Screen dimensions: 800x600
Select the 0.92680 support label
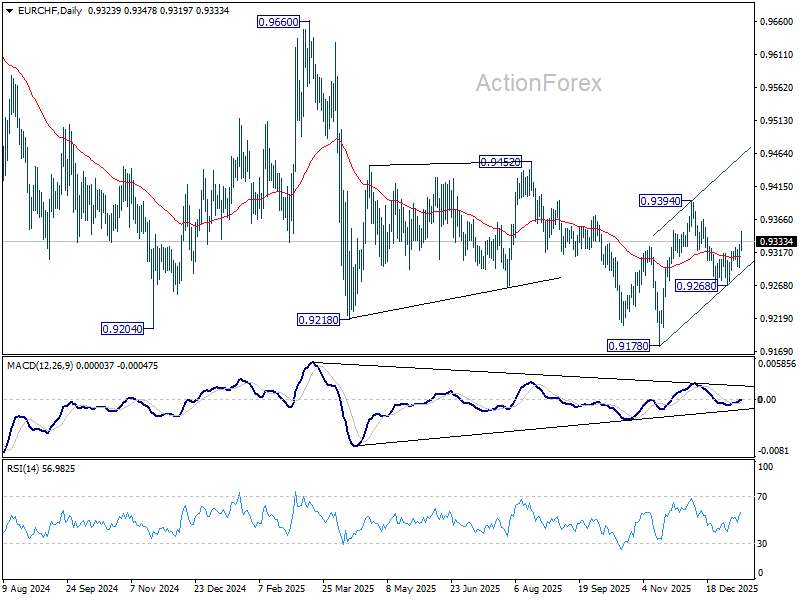tap(696, 286)
